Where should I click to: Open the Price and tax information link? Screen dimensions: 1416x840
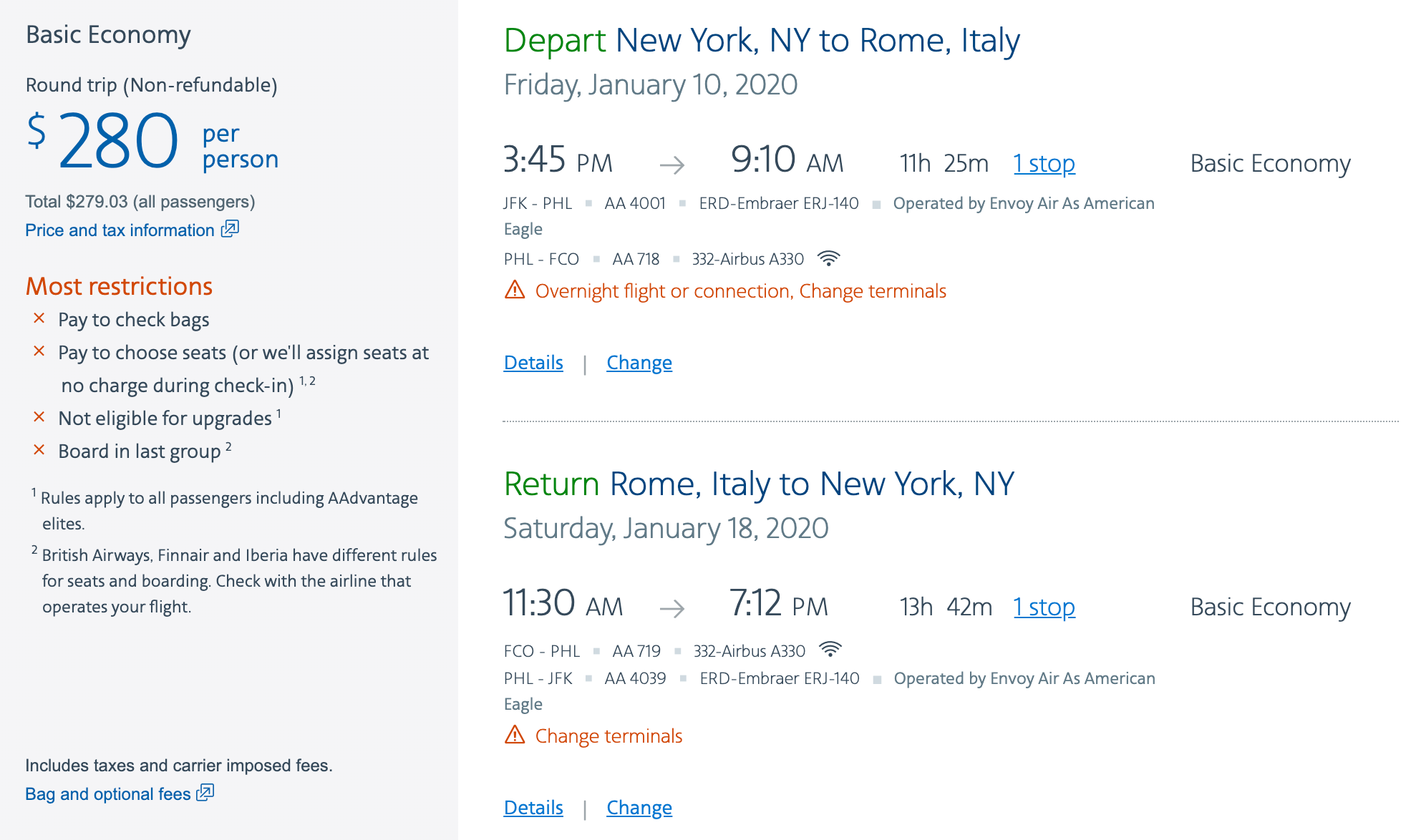(x=120, y=230)
